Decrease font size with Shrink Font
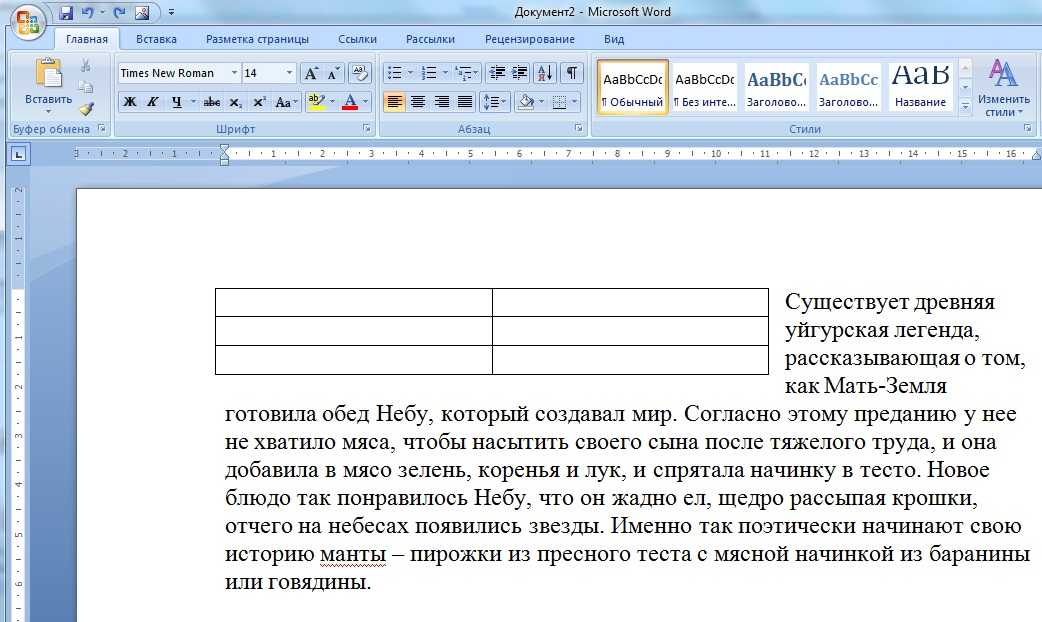Viewport: 1042px width, 622px height. click(334, 73)
